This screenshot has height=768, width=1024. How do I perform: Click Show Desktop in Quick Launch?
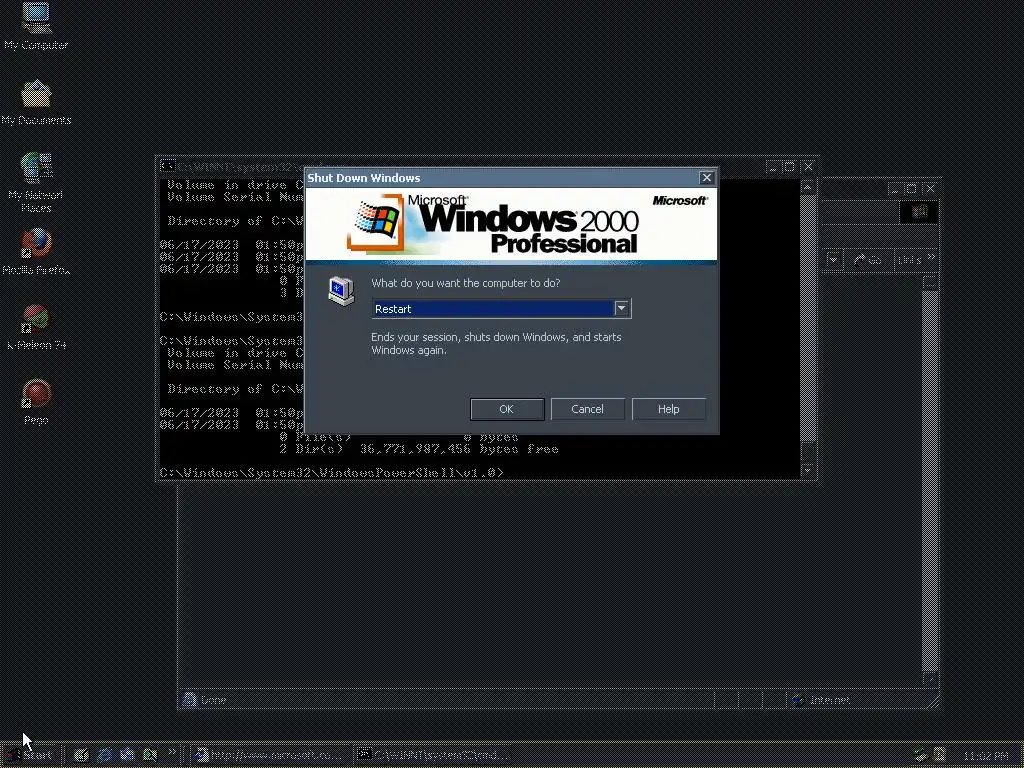point(81,755)
